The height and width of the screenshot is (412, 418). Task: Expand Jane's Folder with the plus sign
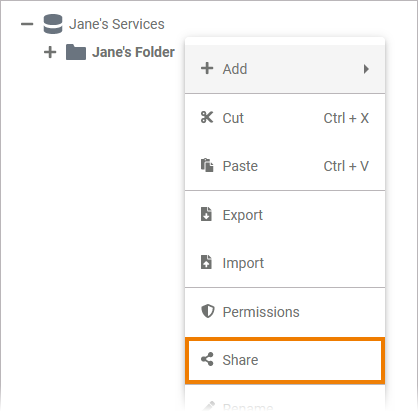(x=50, y=52)
